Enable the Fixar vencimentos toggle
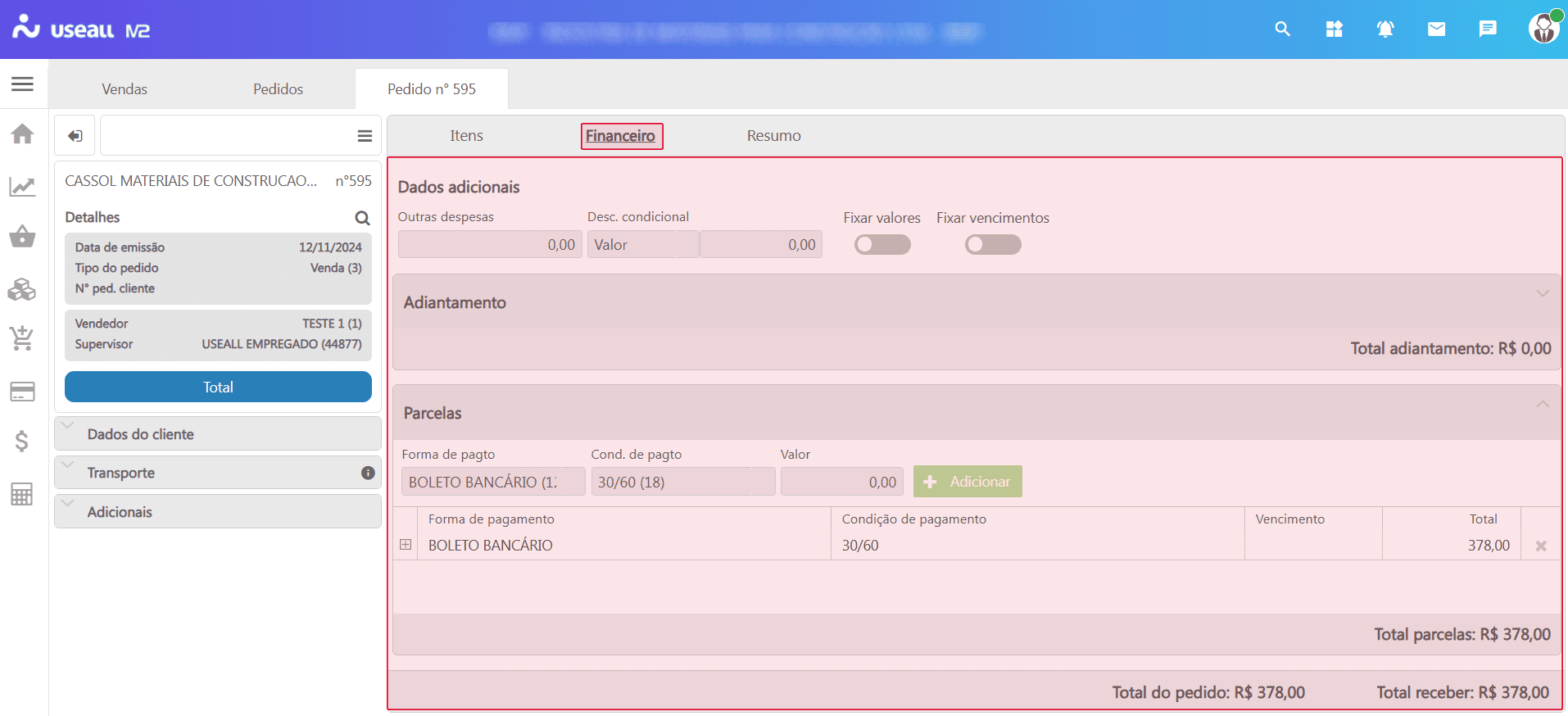1568x716 pixels. [992, 245]
